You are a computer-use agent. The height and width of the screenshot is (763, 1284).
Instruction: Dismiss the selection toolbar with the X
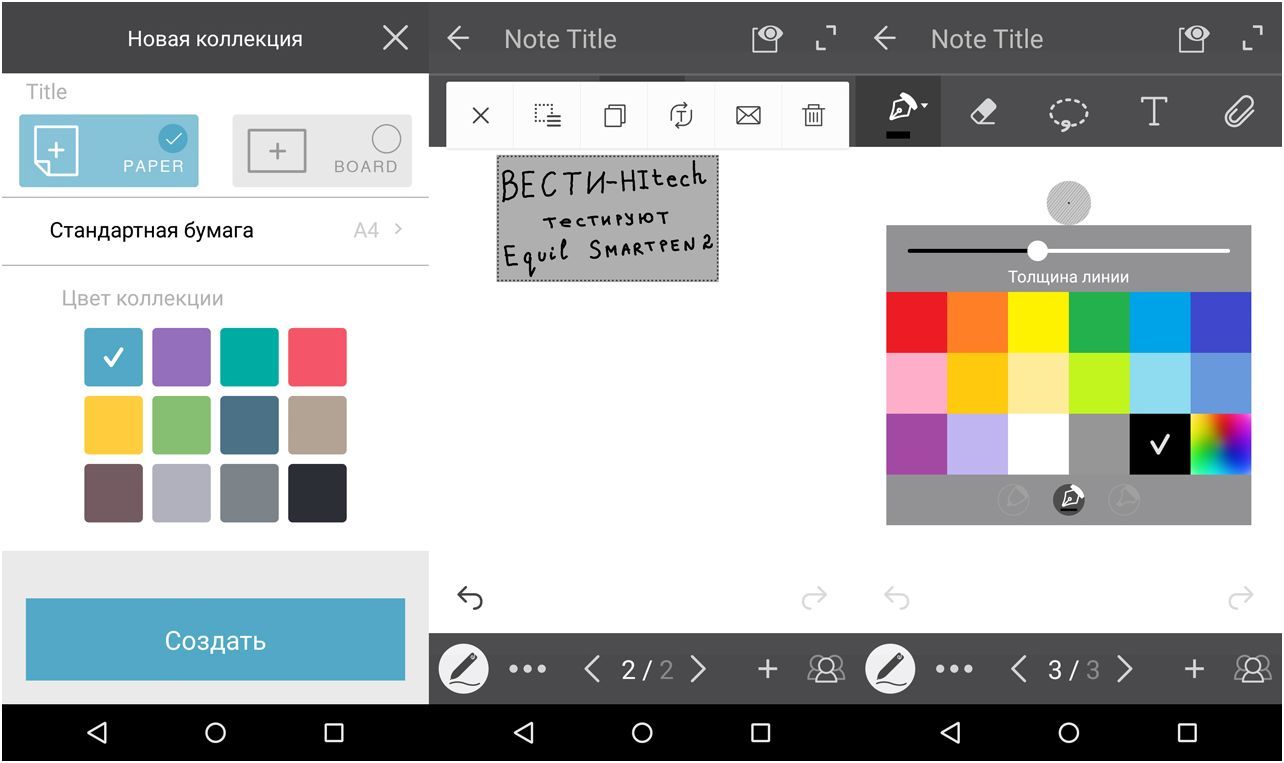tap(480, 116)
